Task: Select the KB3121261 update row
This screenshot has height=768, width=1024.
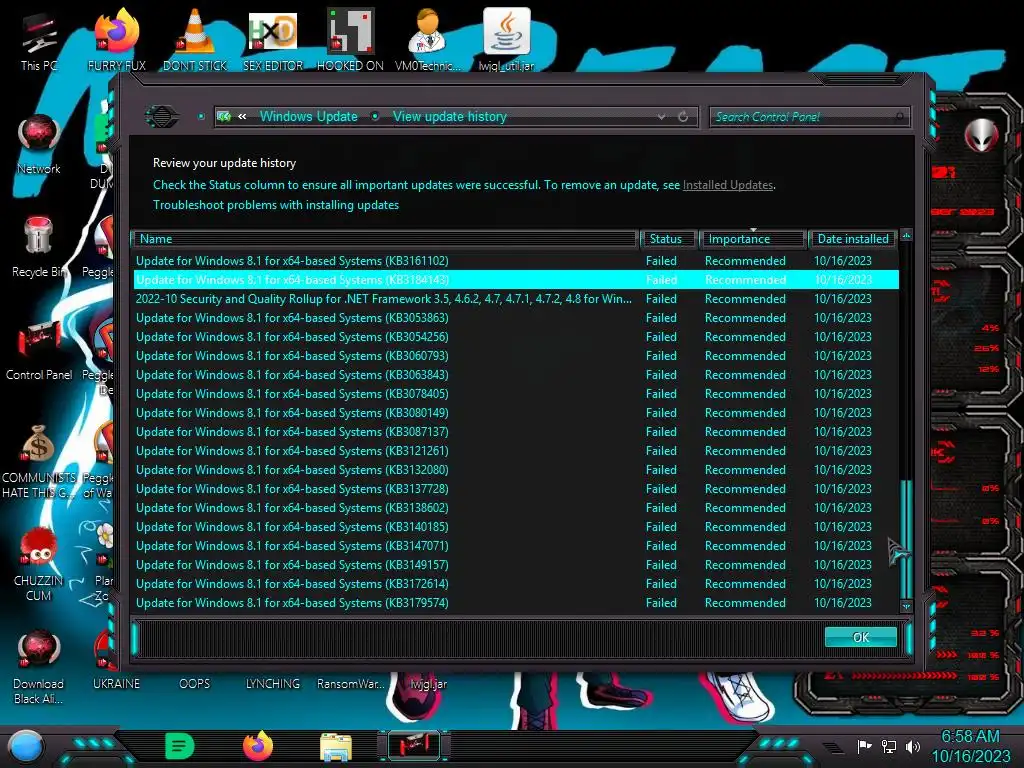Action: (x=516, y=451)
